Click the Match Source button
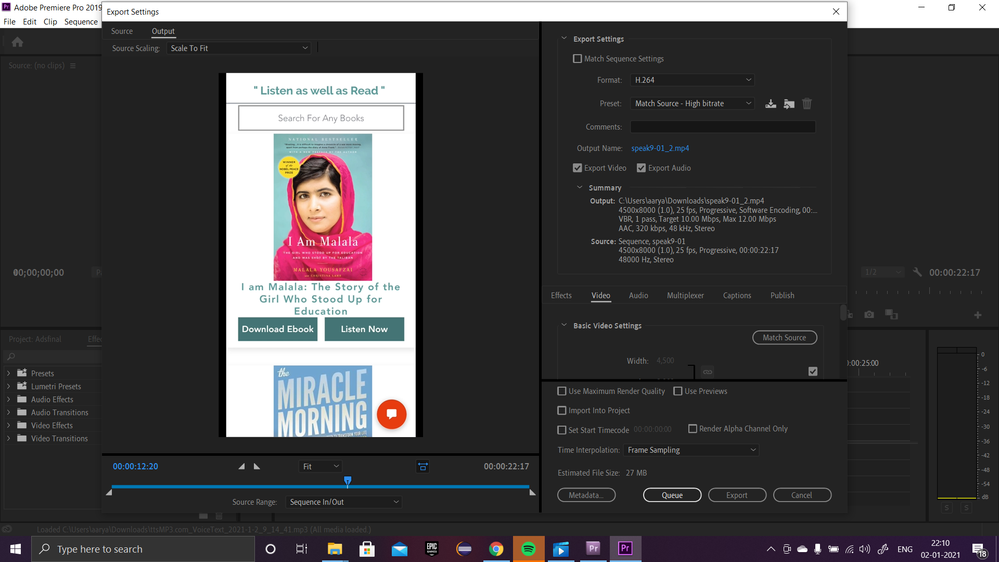This screenshot has height=562, width=999. pos(784,338)
